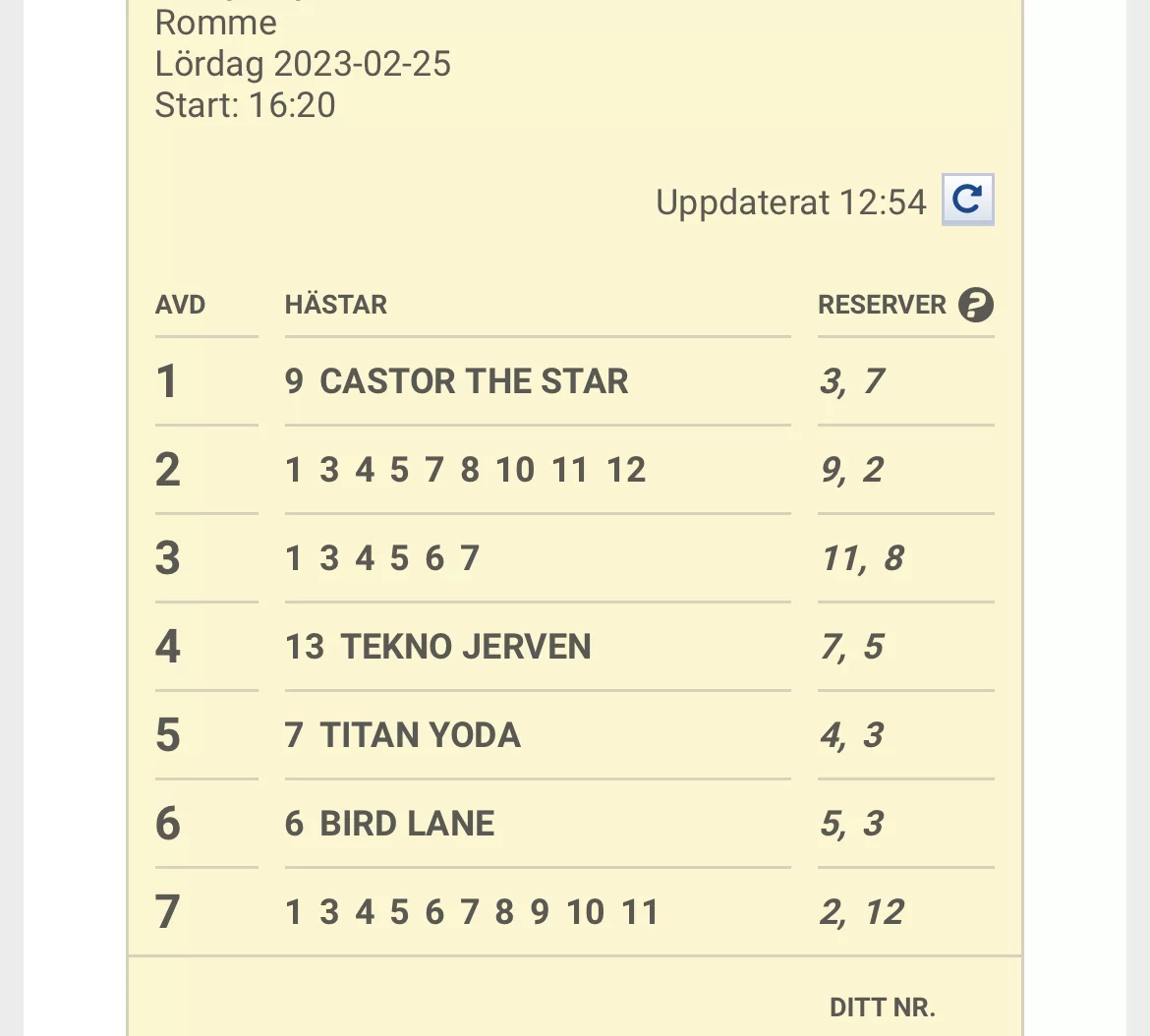
Task: Select 7 Titan Yoda in leg 5
Action: point(403,735)
